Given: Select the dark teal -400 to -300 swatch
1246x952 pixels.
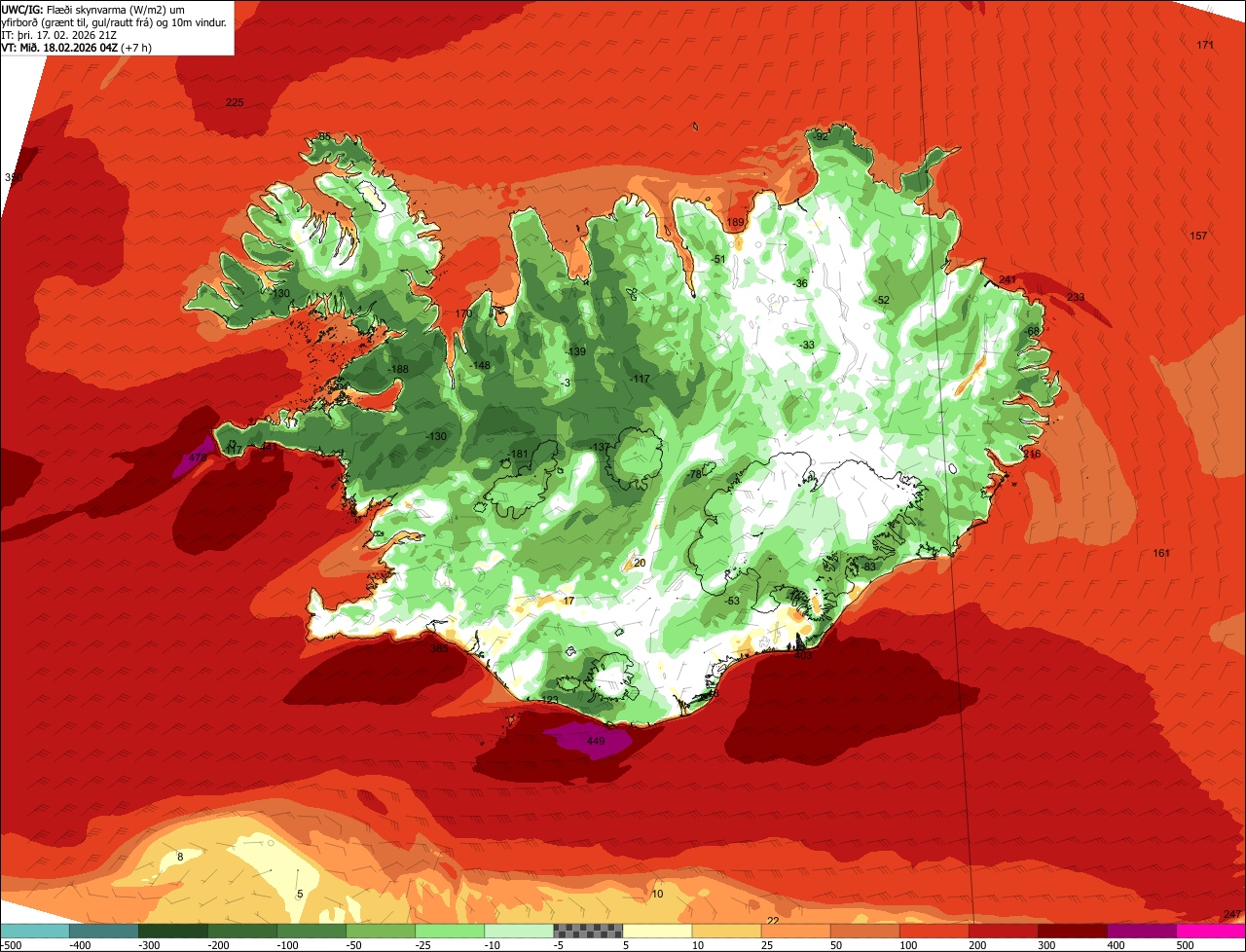Looking at the screenshot, I should pos(104,932).
